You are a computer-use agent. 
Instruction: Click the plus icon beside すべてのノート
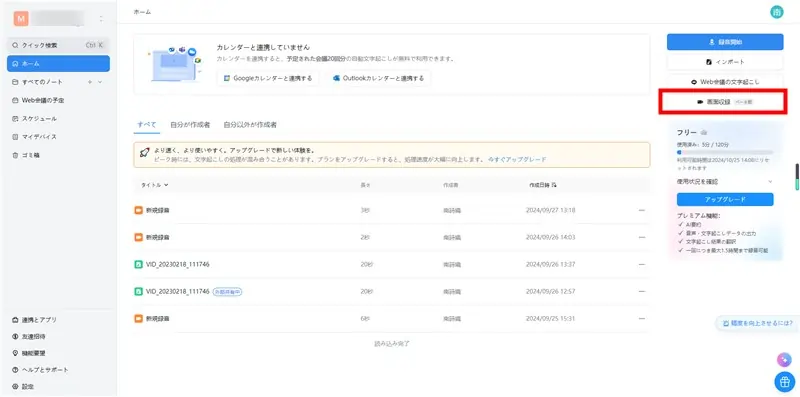(x=90, y=82)
